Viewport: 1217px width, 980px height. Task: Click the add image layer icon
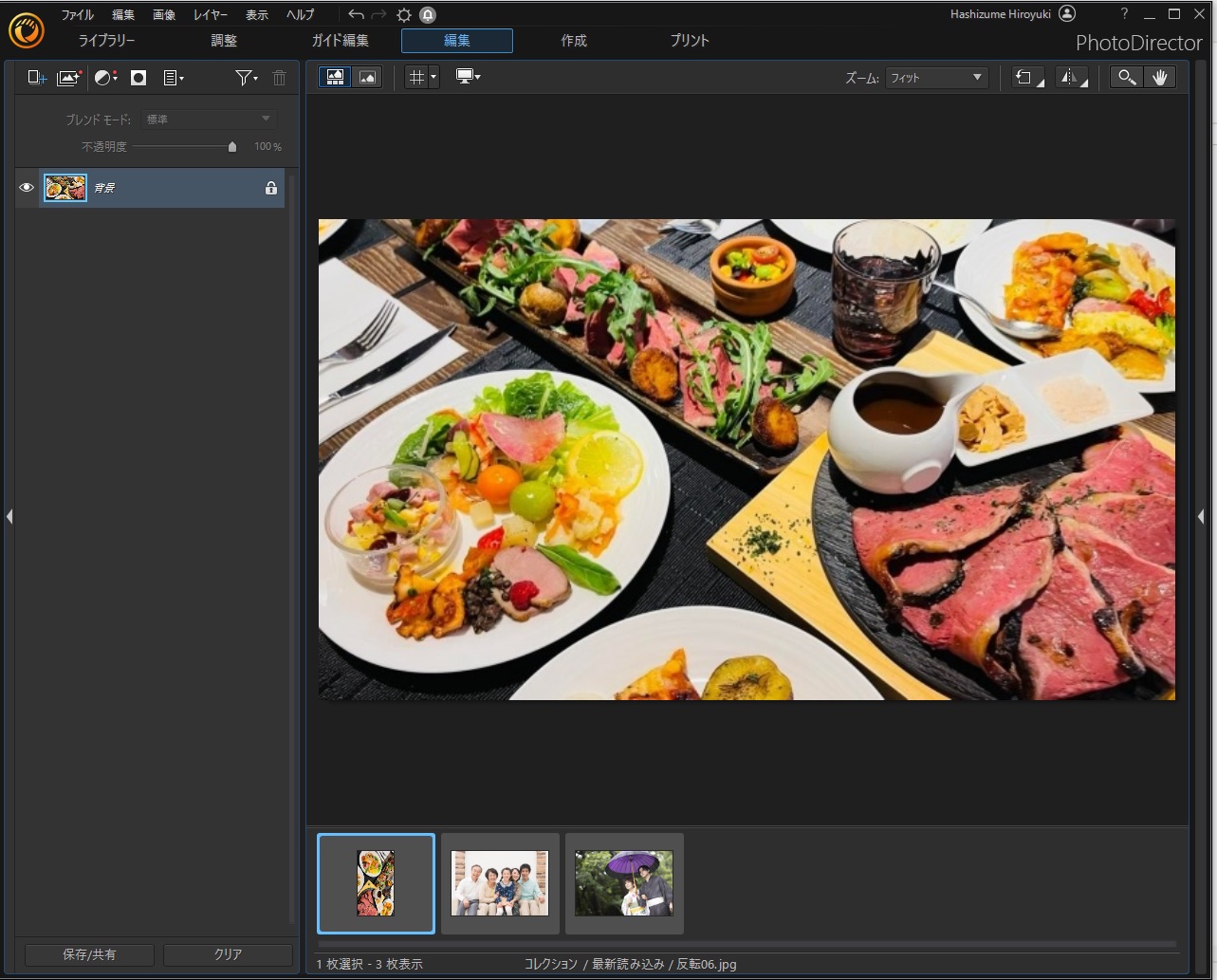[x=69, y=78]
